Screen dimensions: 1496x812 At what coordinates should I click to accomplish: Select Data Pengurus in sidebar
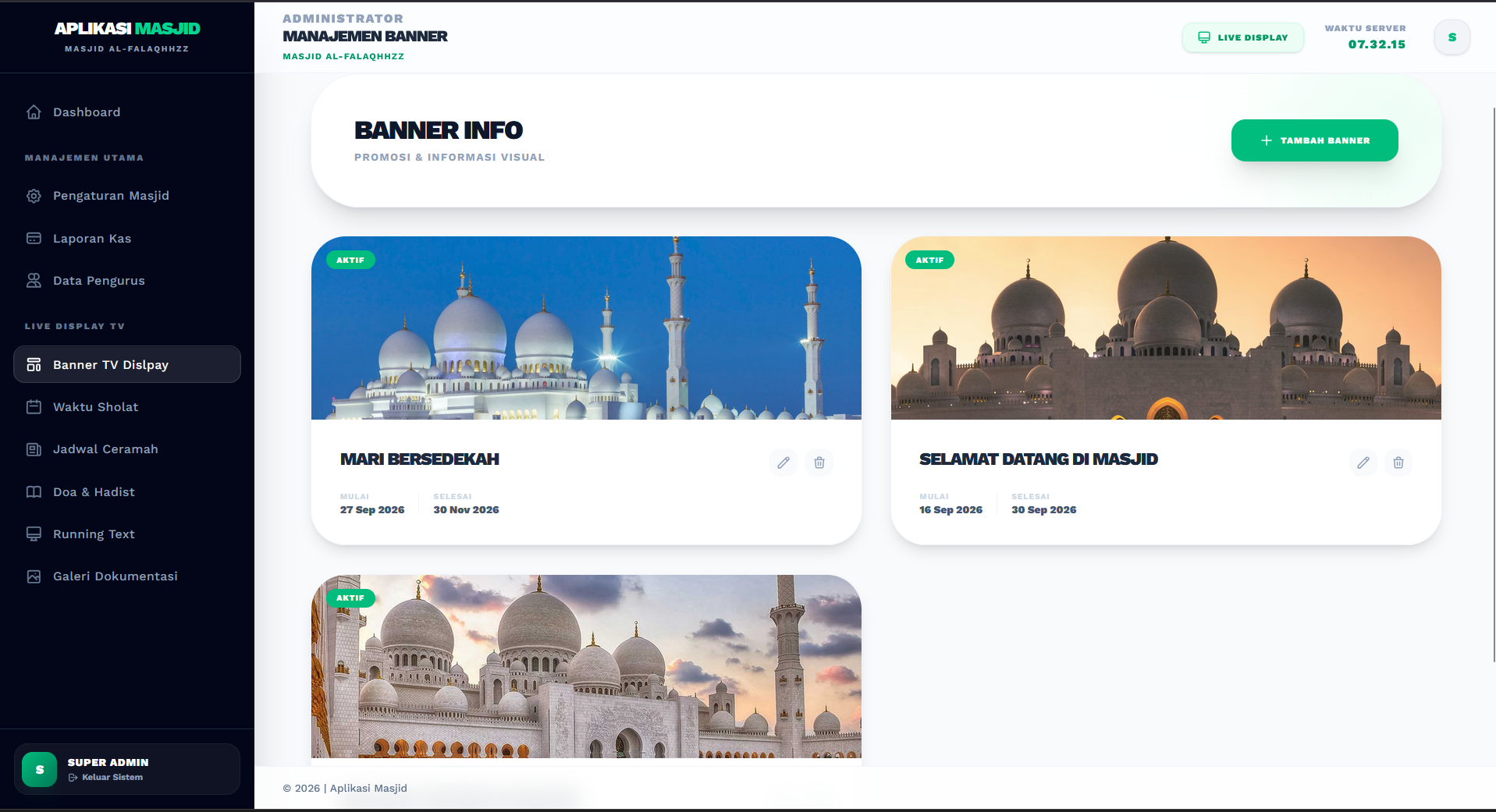click(x=127, y=281)
